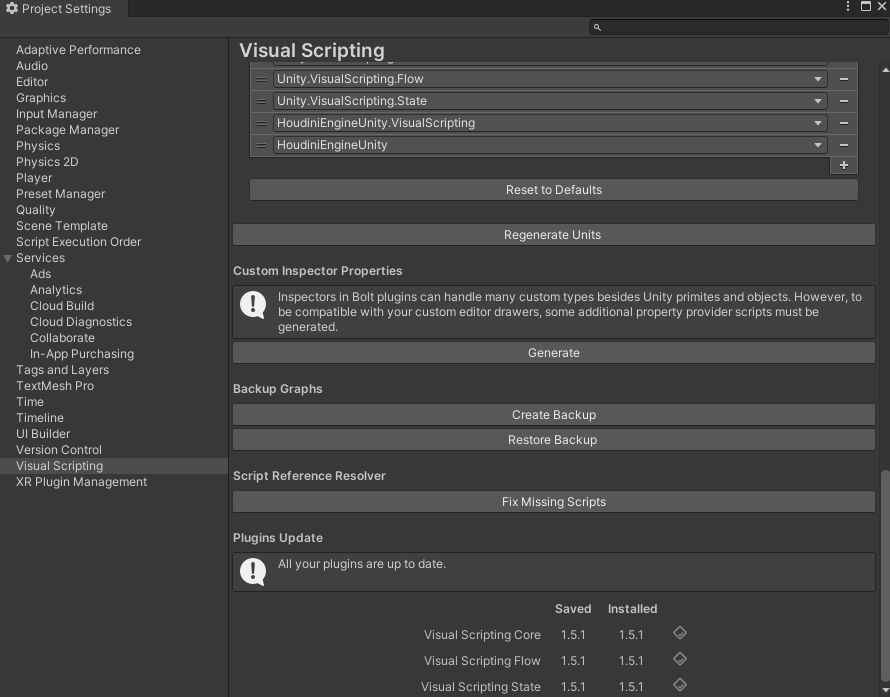
Task: Click the diamond icon next to Visual Scripting Core
Action: (679, 633)
